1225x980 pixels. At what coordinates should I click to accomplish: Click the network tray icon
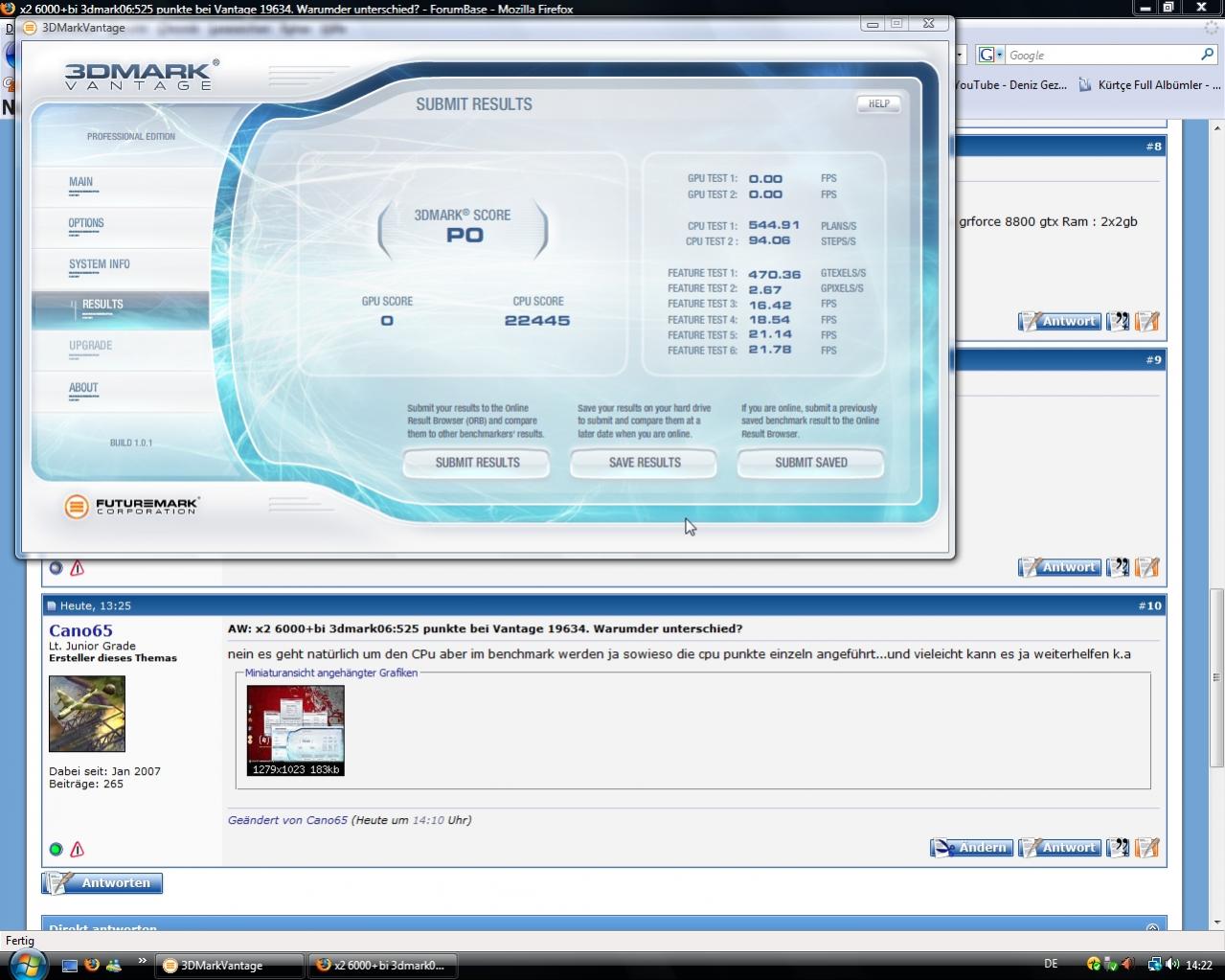pyautogui.click(x=1155, y=965)
